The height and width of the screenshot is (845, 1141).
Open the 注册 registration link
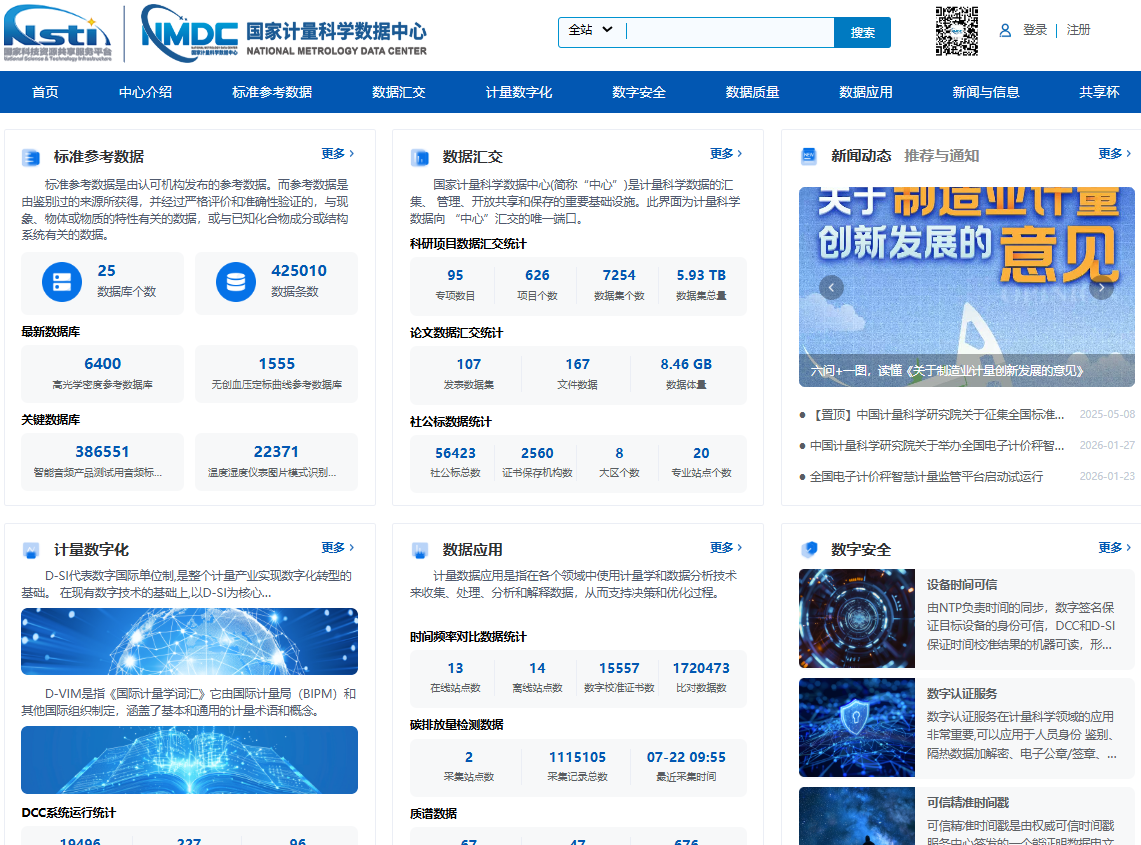[1078, 30]
